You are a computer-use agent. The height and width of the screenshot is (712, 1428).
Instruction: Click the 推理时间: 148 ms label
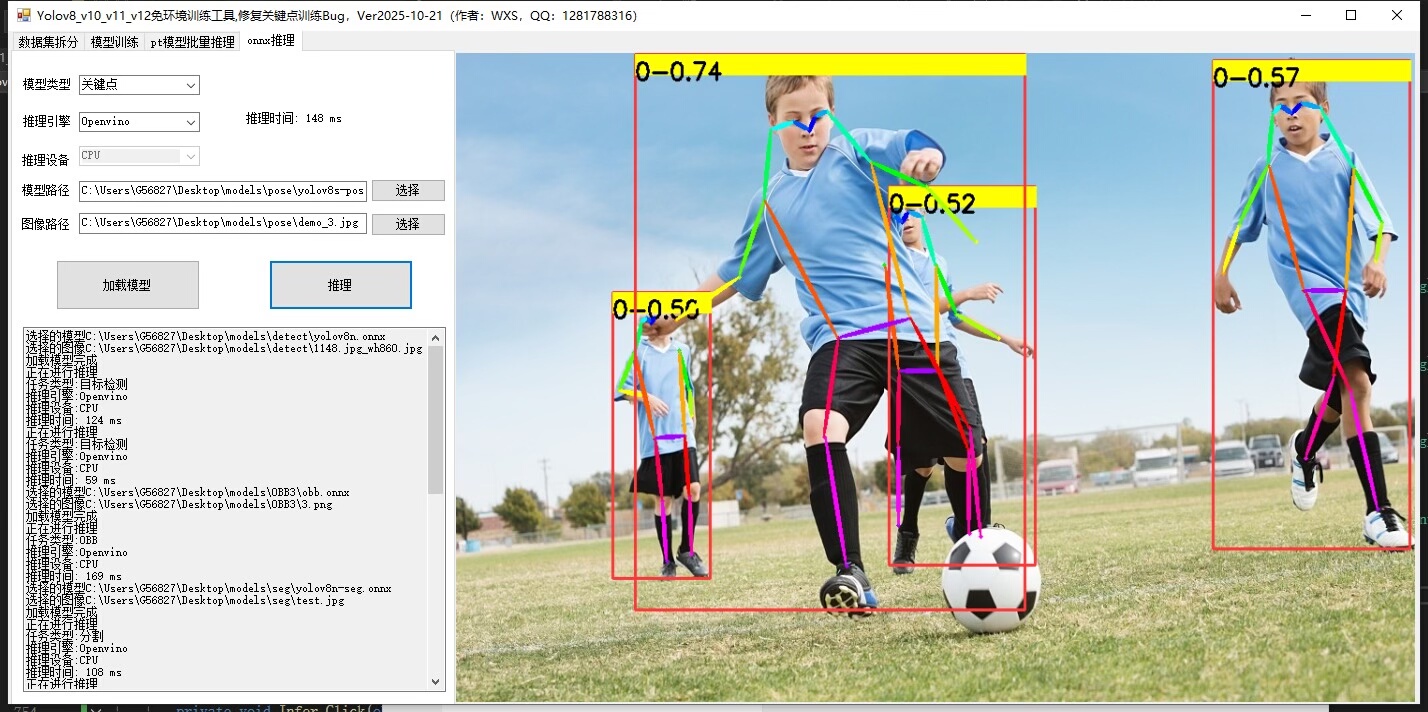pyautogui.click(x=294, y=118)
